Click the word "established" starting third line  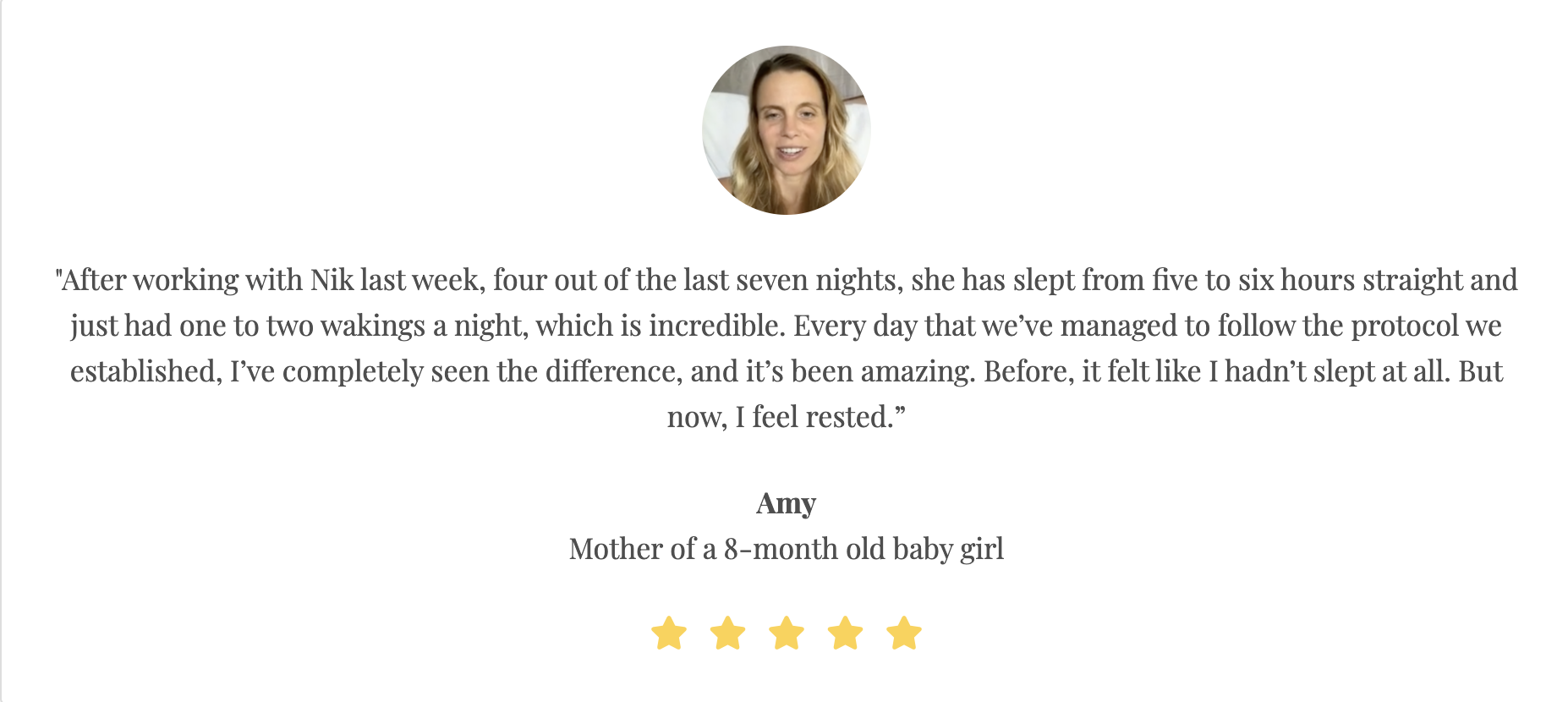[142, 371]
